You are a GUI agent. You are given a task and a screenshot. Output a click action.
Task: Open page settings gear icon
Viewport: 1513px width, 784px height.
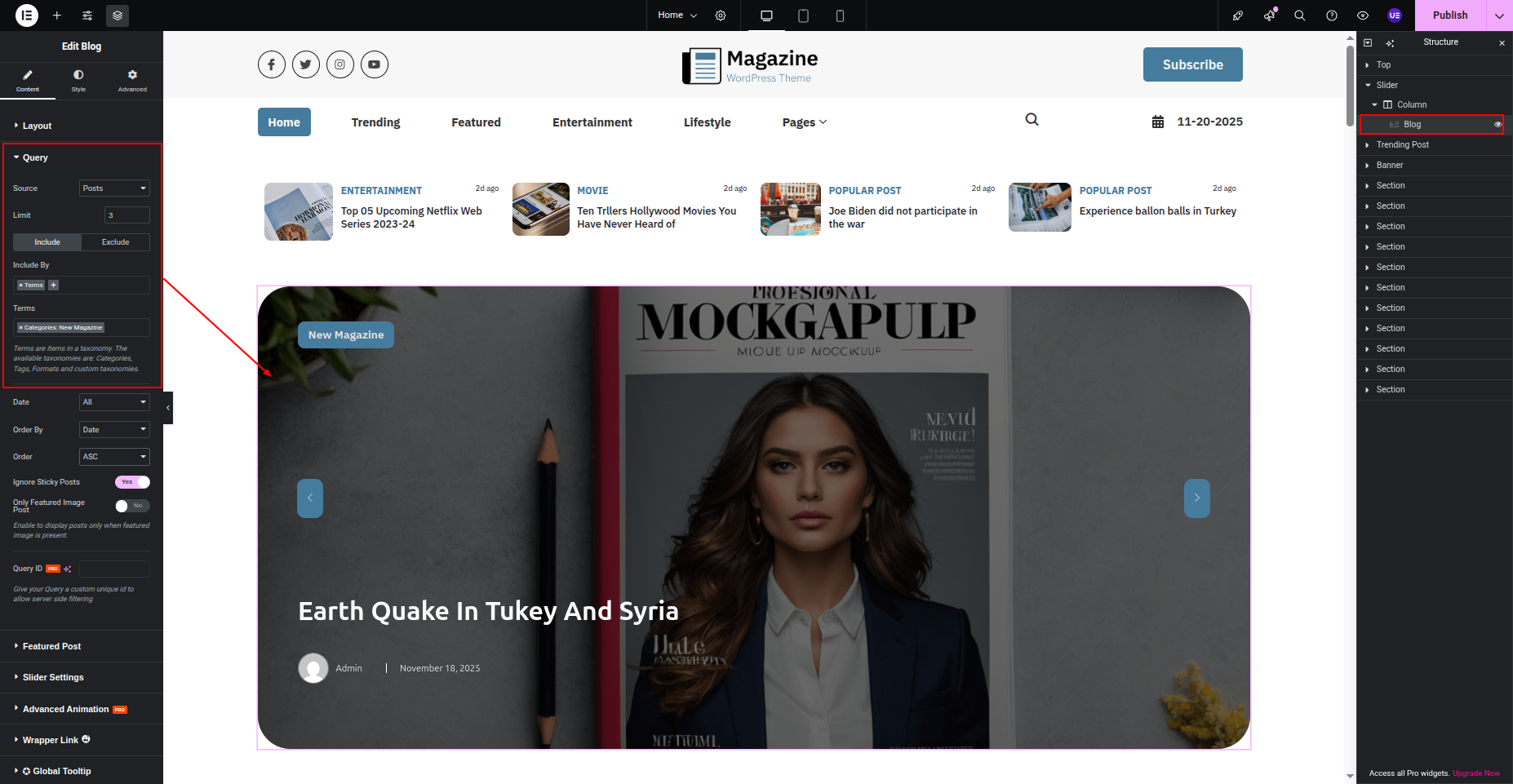click(x=721, y=16)
